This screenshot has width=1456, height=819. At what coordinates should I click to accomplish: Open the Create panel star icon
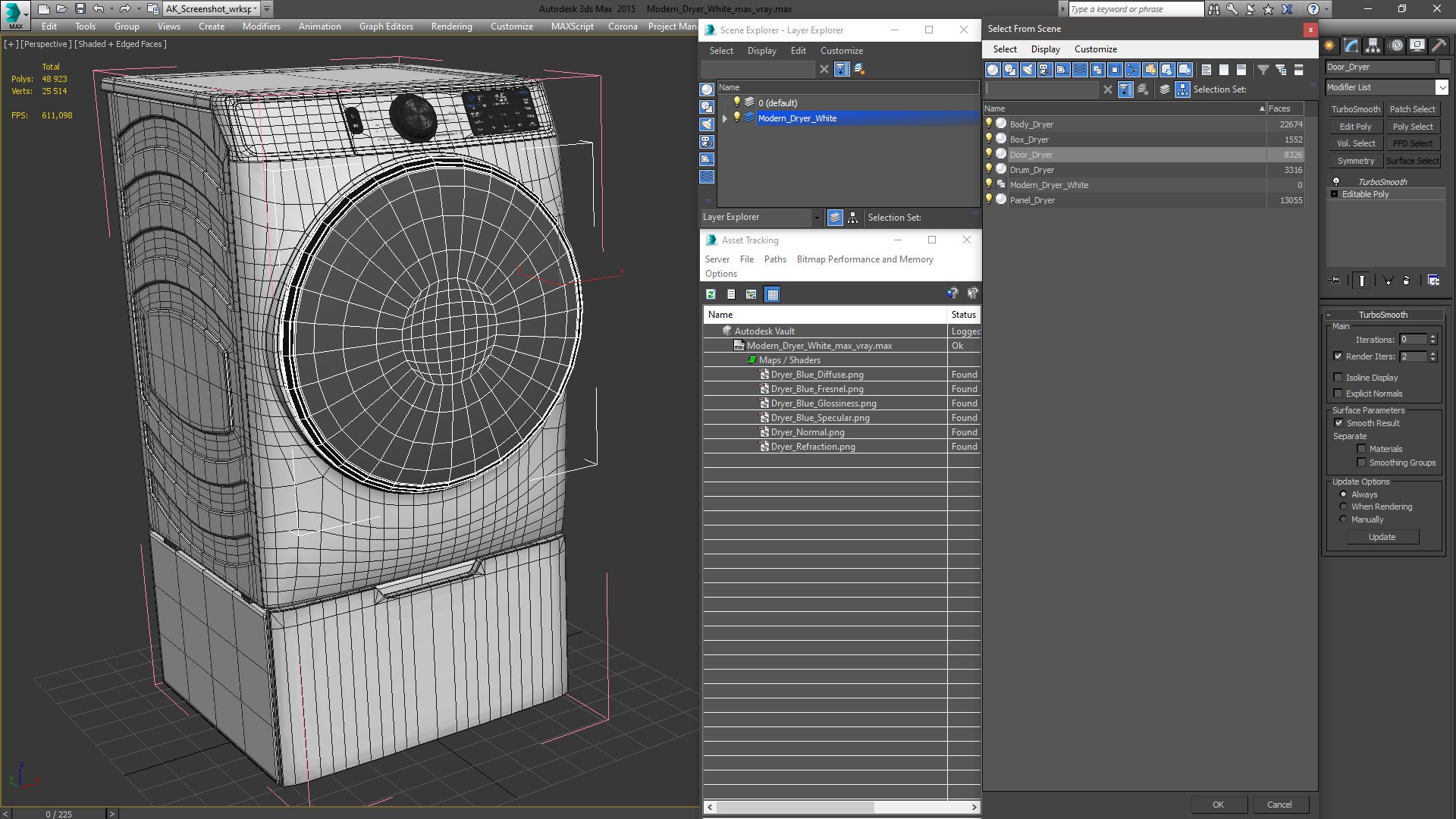pyautogui.click(x=1329, y=46)
